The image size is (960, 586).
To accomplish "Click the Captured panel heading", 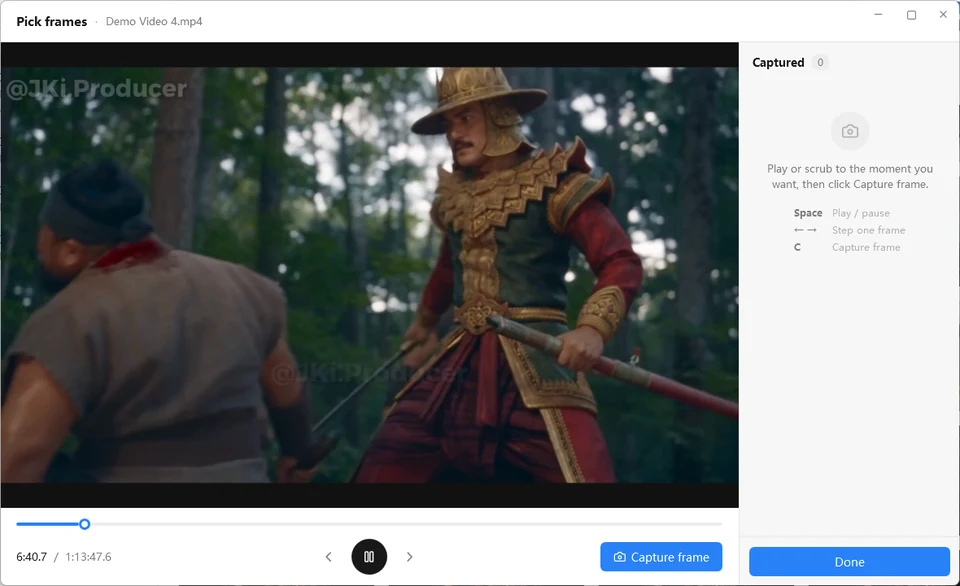I will (778, 62).
